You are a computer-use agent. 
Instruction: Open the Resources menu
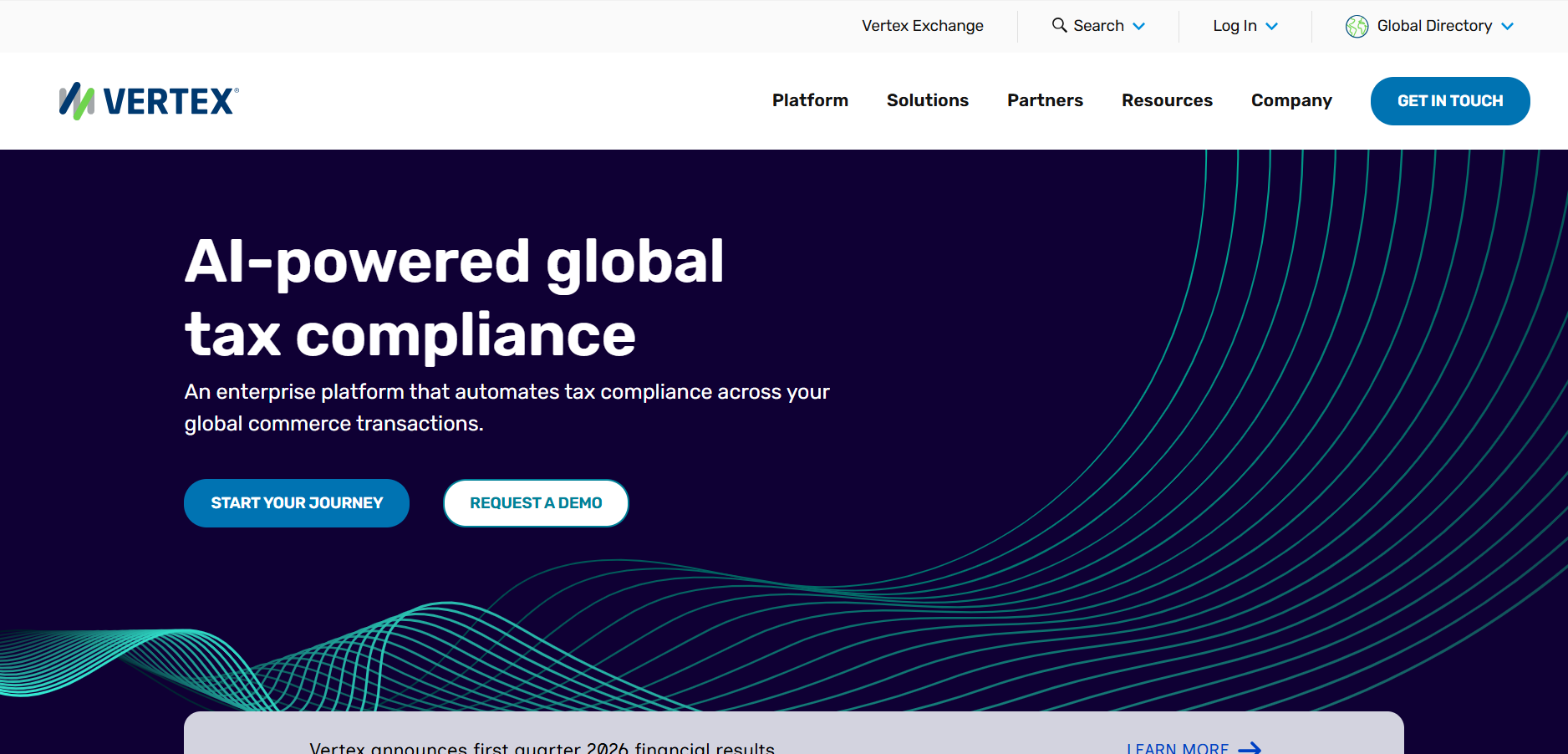pyautogui.click(x=1167, y=100)
